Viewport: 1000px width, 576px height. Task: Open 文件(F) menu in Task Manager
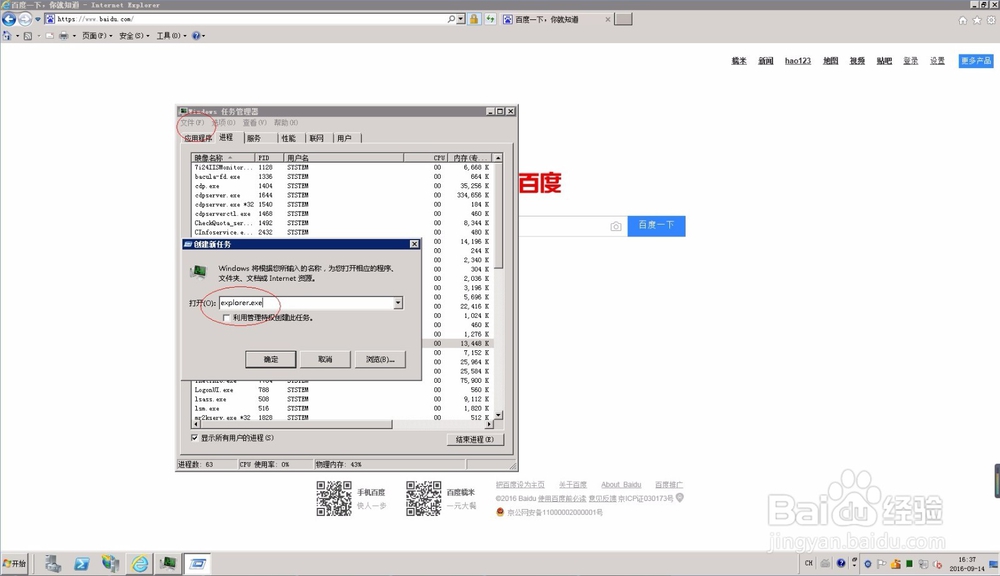192,122
